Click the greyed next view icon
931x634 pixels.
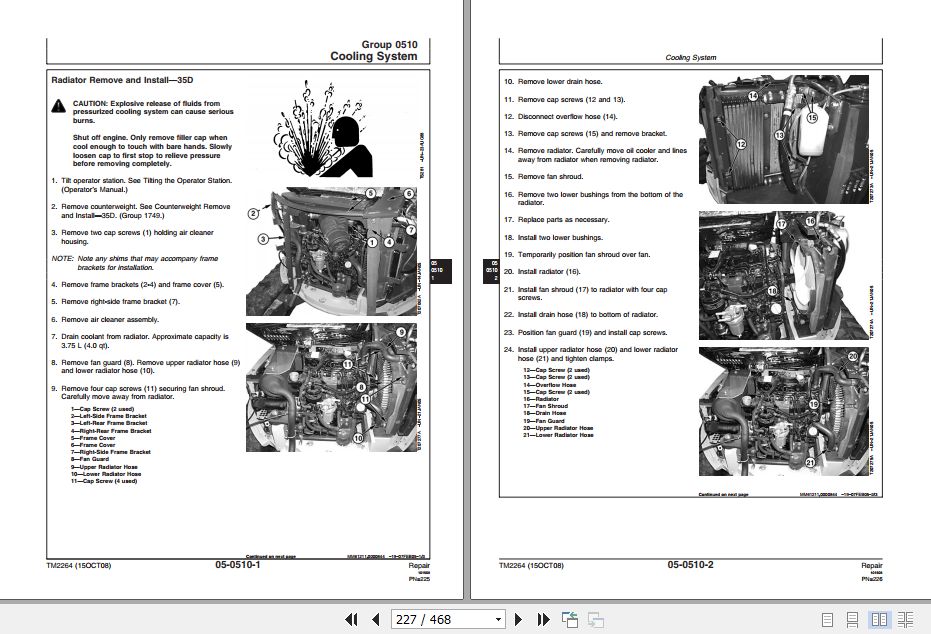tap(596, 620)
